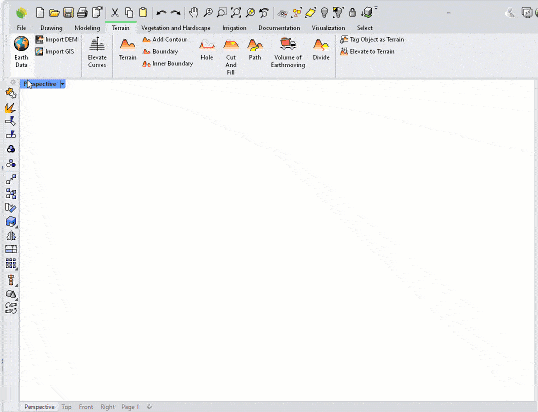Click the Inner Boundary command
The width and height of the screenshot is (538, 412).
pos(168,63)
